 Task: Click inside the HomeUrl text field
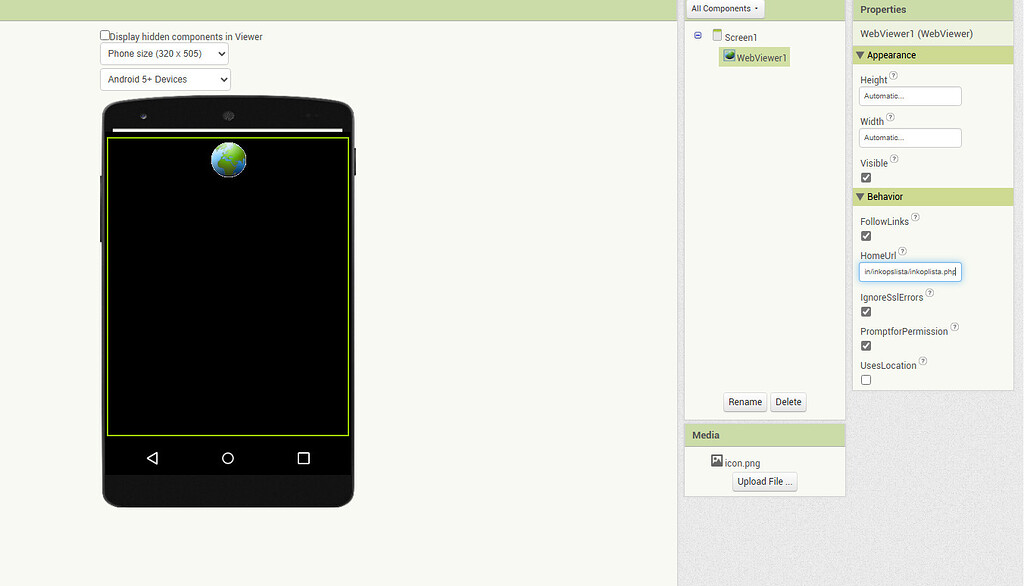coord(909,271)
